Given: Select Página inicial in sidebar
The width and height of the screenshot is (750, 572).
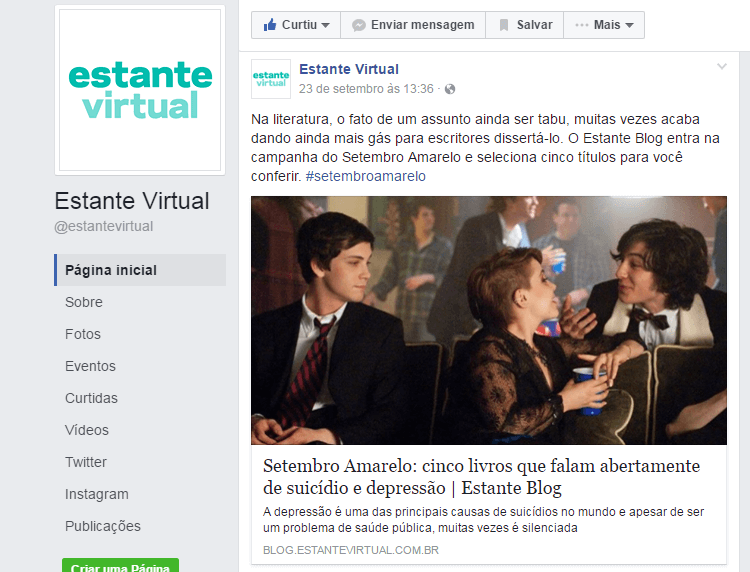Looking at the screenshot, I should [x=140, y=270].
